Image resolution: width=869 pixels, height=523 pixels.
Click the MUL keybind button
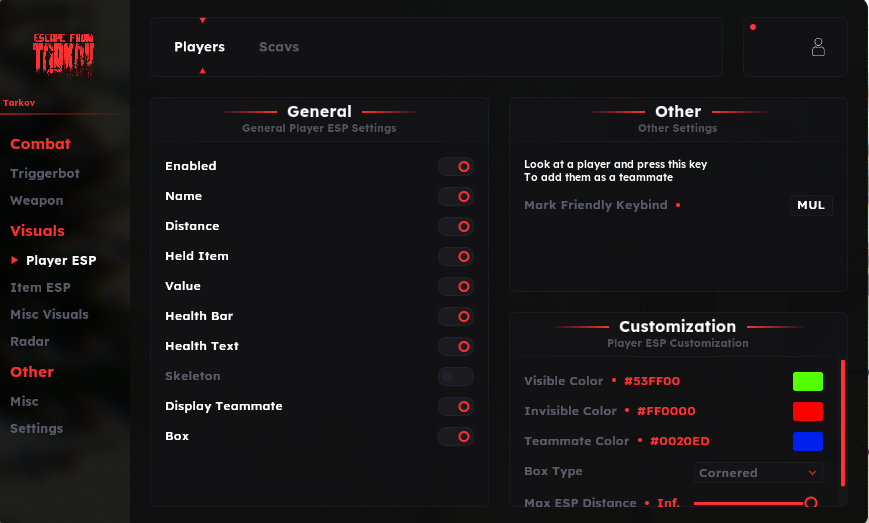(811, 205)
